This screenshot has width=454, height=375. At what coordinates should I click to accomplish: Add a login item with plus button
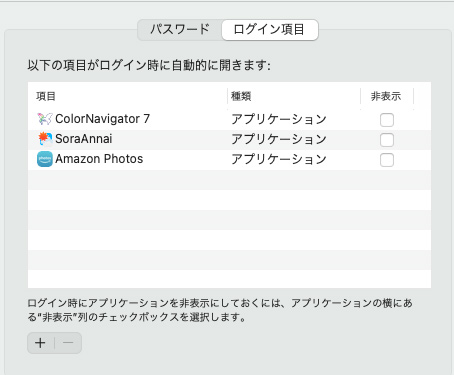click(x=40, y=343)
